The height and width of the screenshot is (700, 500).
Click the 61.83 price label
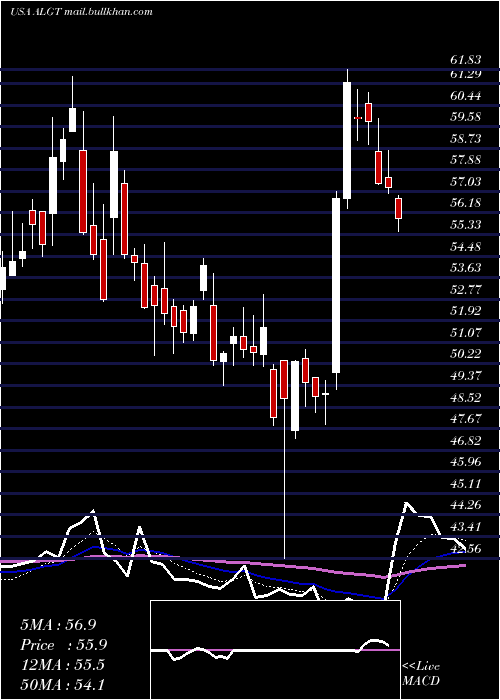click(466, 60)
